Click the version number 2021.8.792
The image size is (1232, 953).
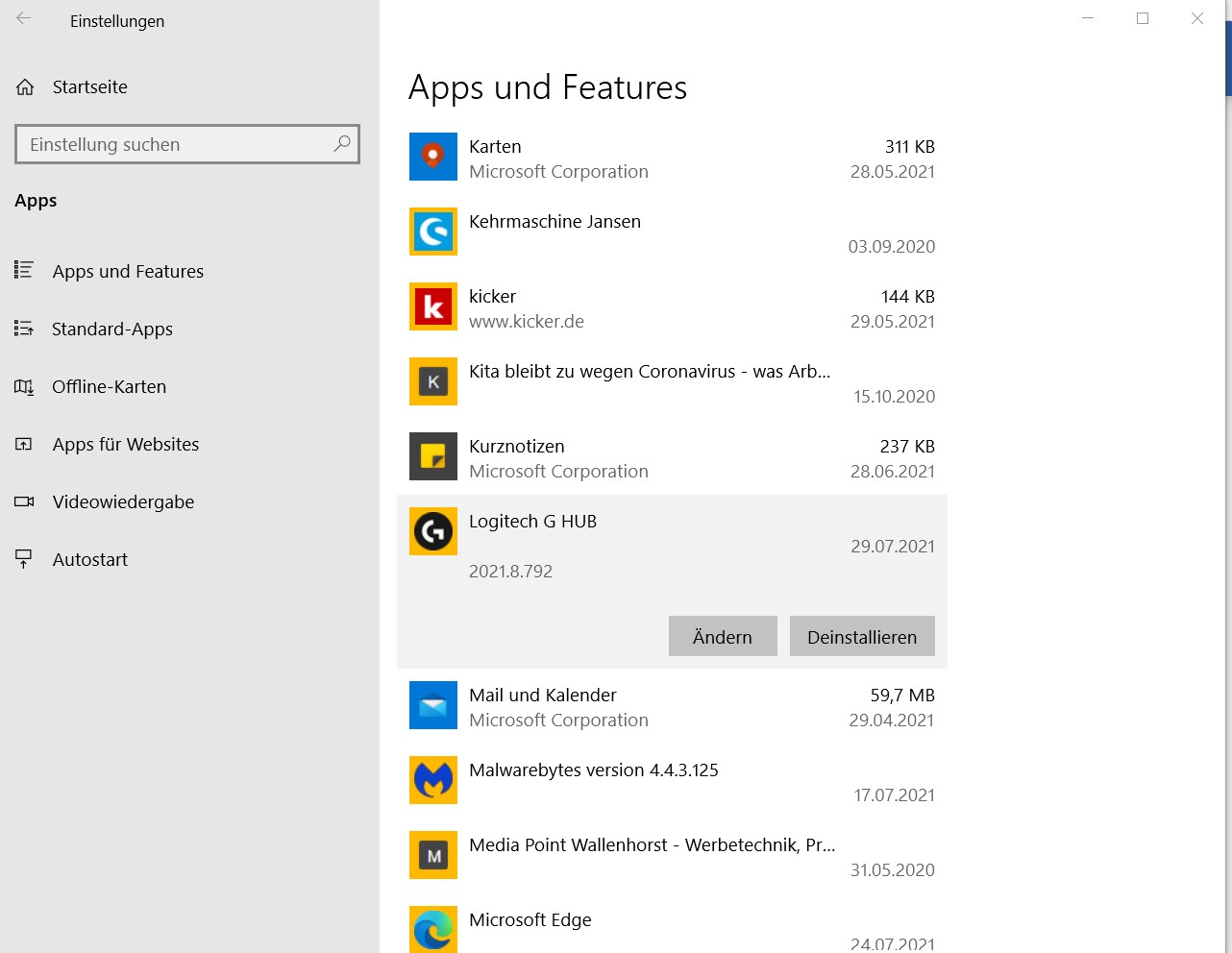coord(510,571)
